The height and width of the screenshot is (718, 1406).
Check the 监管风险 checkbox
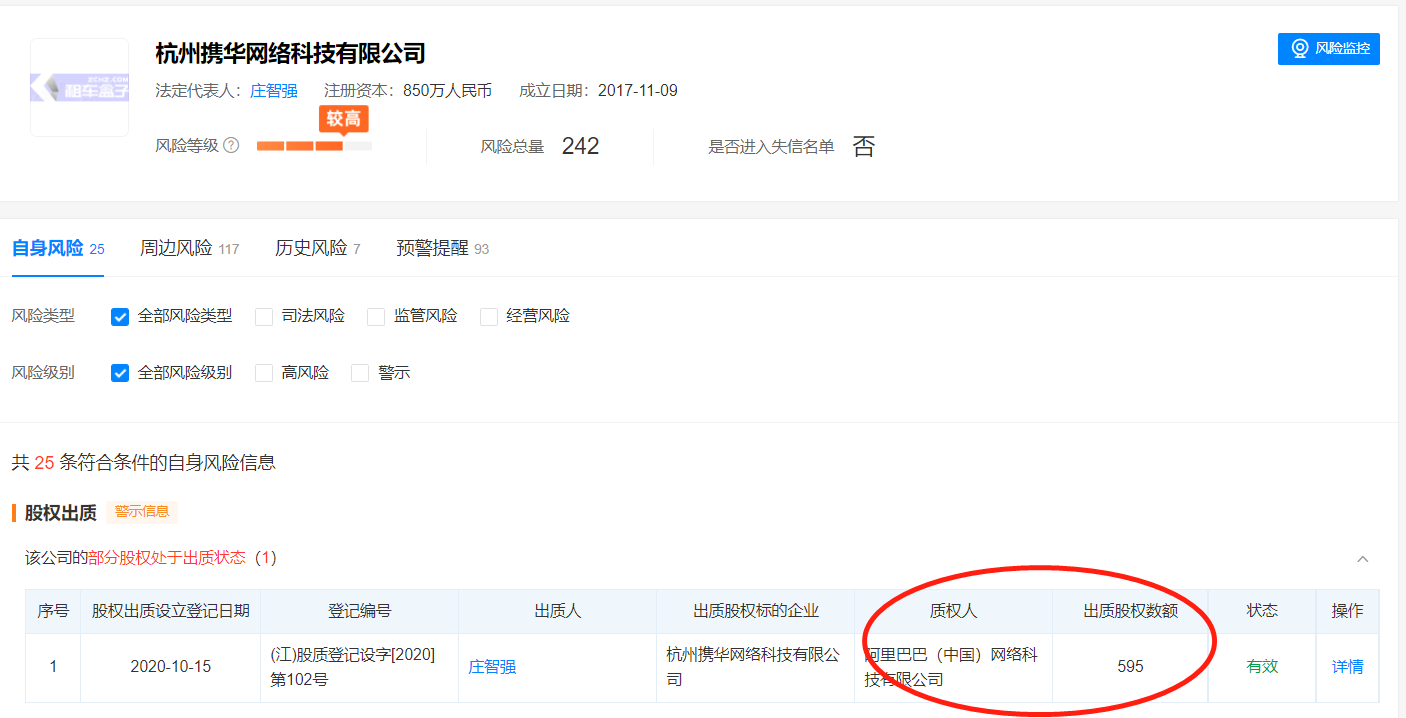pyautogui.click(x=376, y=317)
